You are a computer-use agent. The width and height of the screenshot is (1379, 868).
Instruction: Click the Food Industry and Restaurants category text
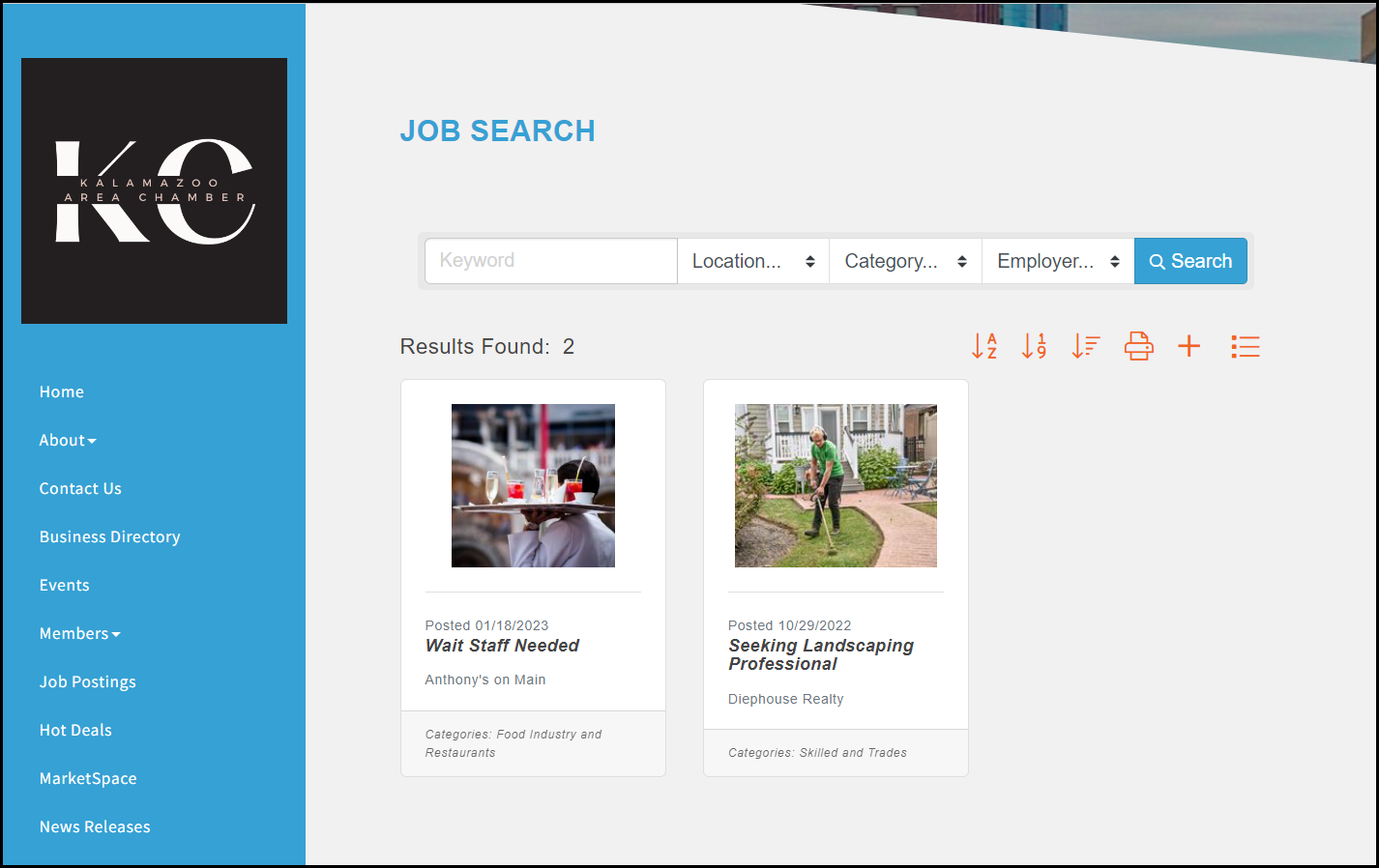tap(513, 743)
